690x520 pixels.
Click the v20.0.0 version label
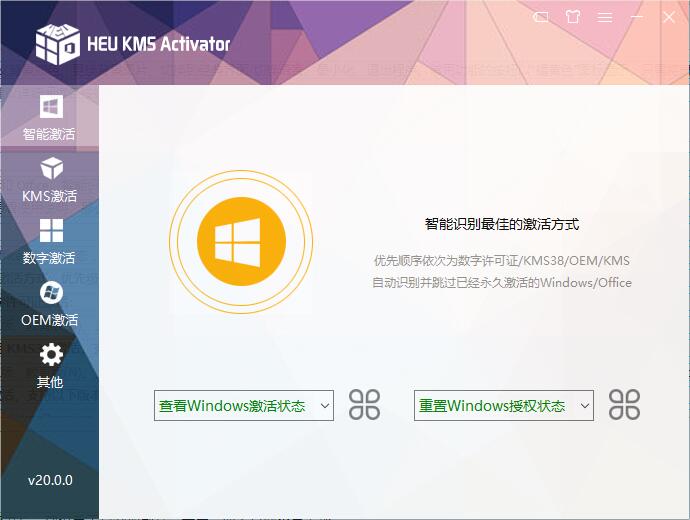tap(50, 480)
